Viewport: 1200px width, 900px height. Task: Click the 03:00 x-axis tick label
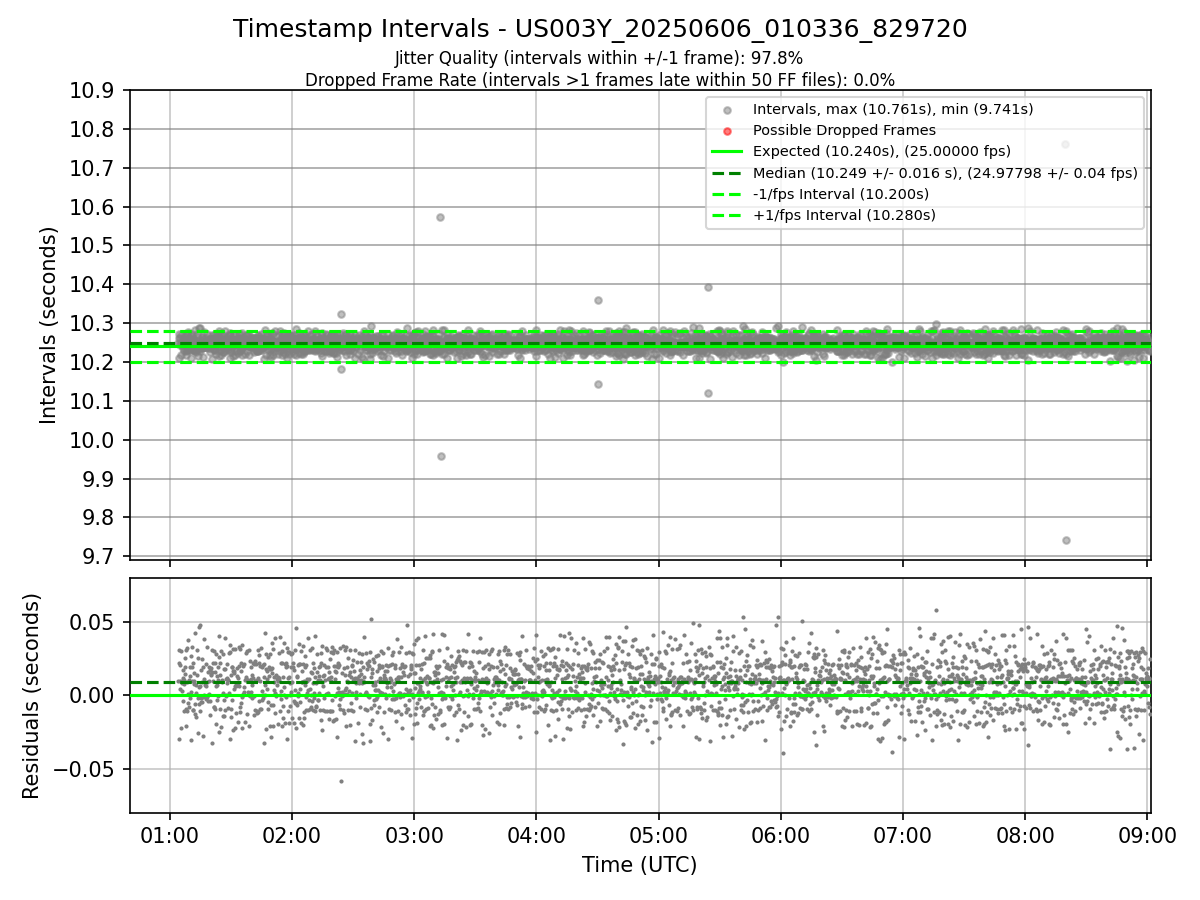[x=413, y=834]
